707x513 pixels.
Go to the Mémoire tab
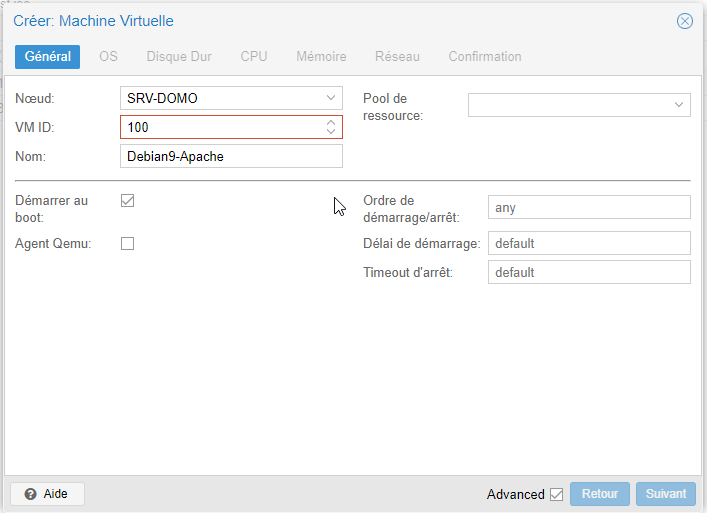[x=321, y=56]
